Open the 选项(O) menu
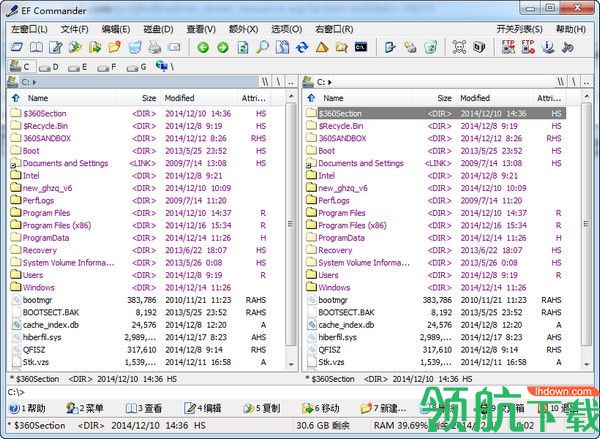 287,29
